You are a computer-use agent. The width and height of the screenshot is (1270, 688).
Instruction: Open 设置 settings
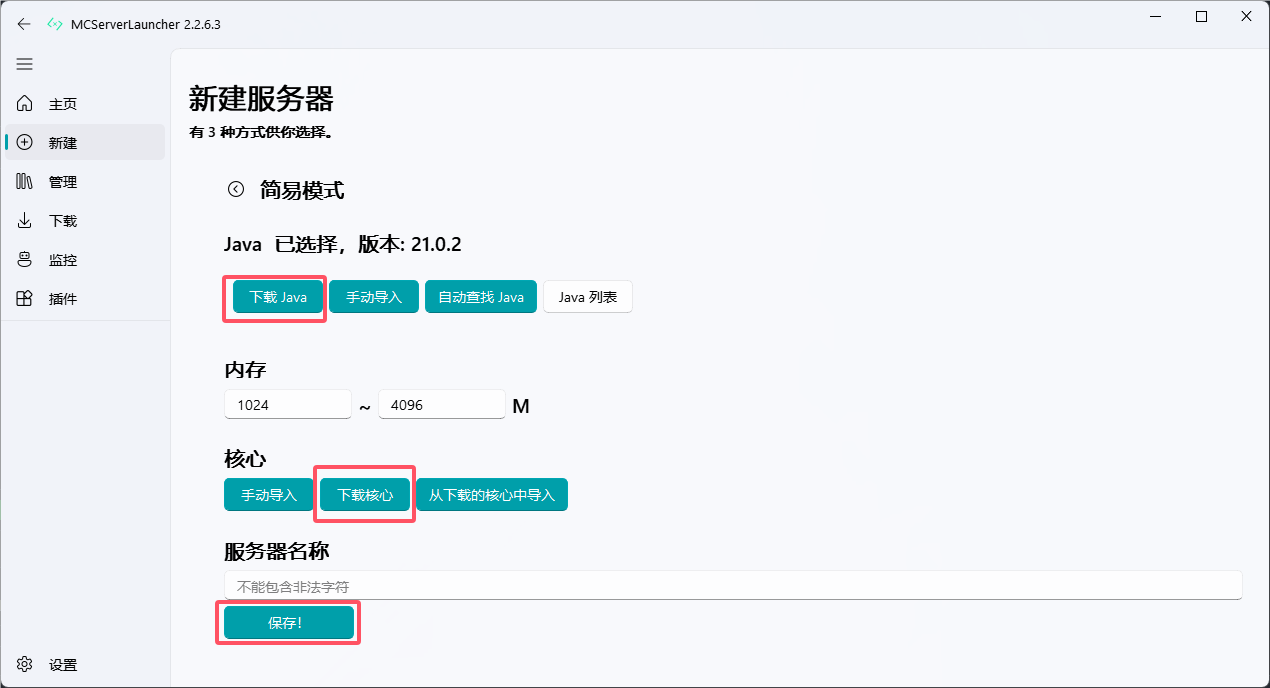point(85,665)
